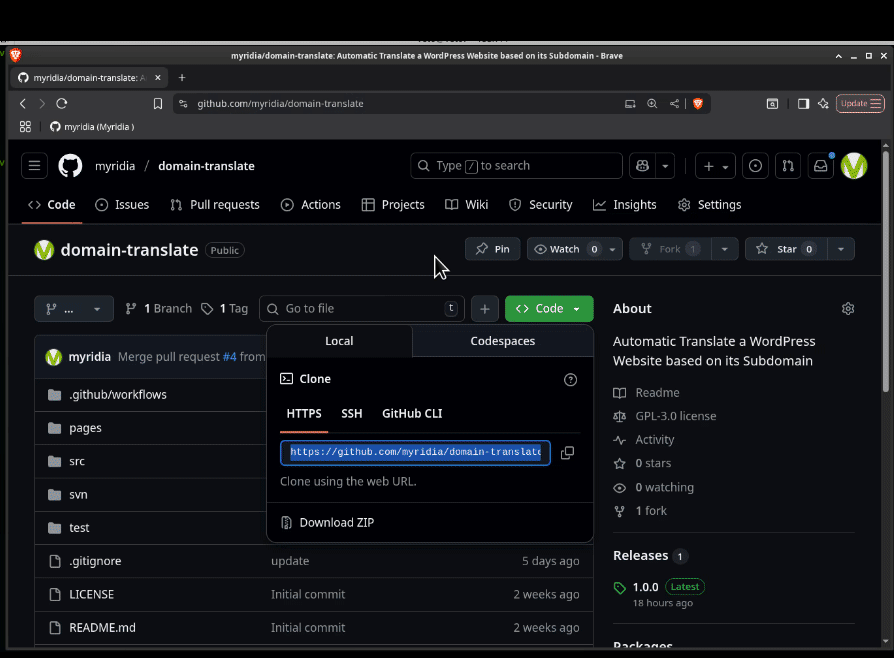Click the Go to file search field

(362, 309)
